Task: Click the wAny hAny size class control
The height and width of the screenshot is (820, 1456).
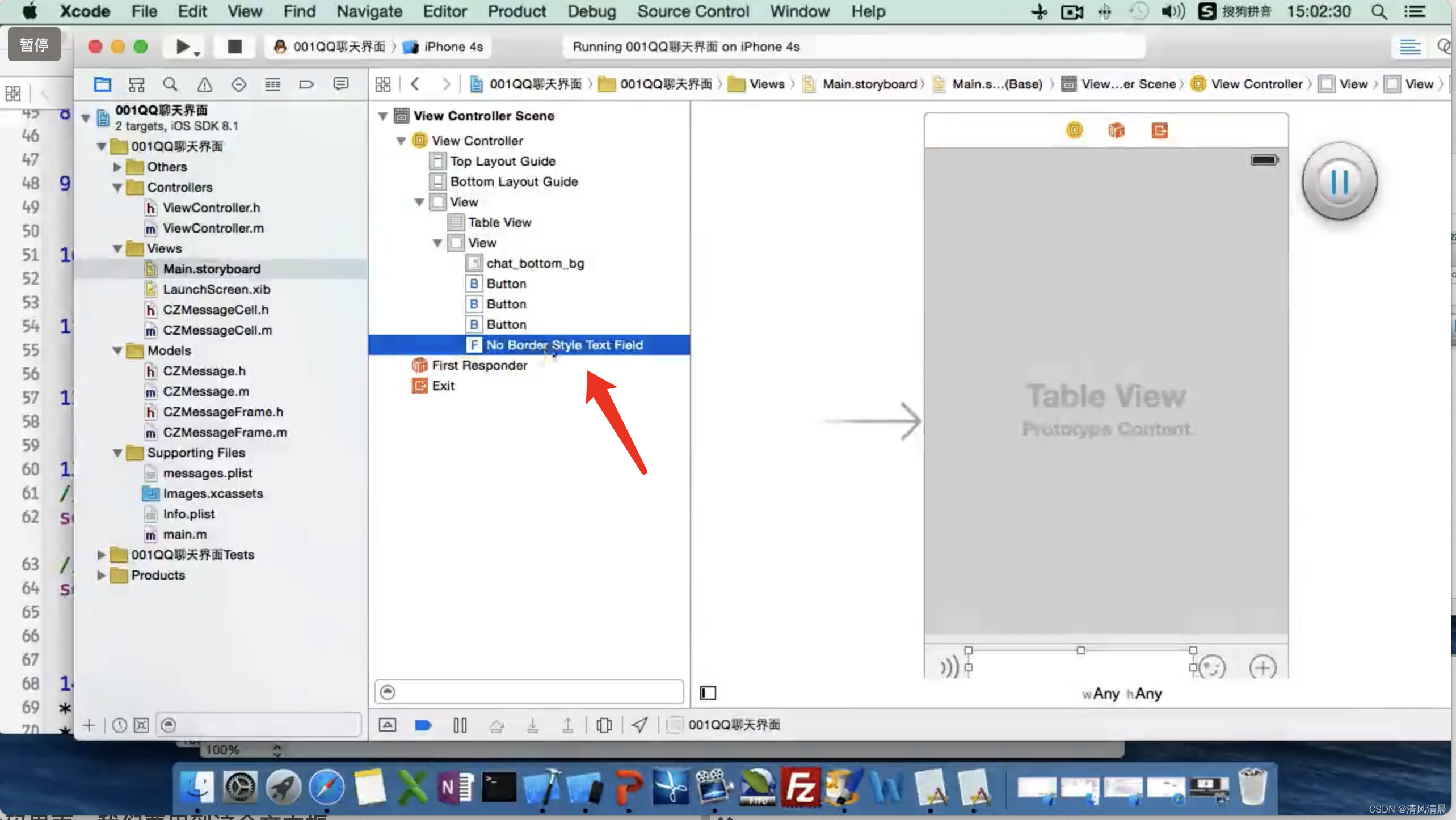Action: pyautogui.click(x=1122, y=694)
